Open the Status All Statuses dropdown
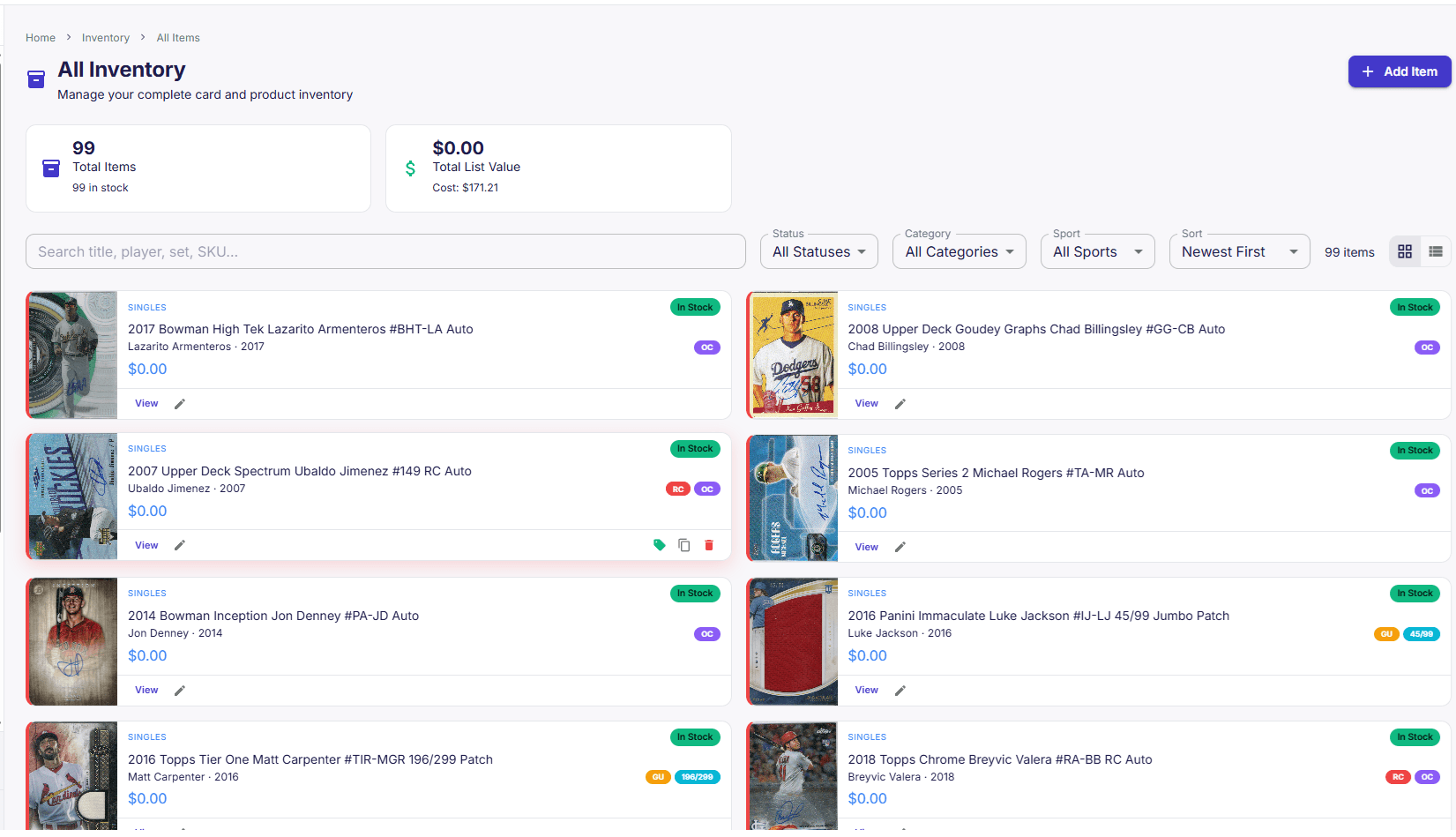Viewport: 1456px width, 837px height. [x=819, y=251]
